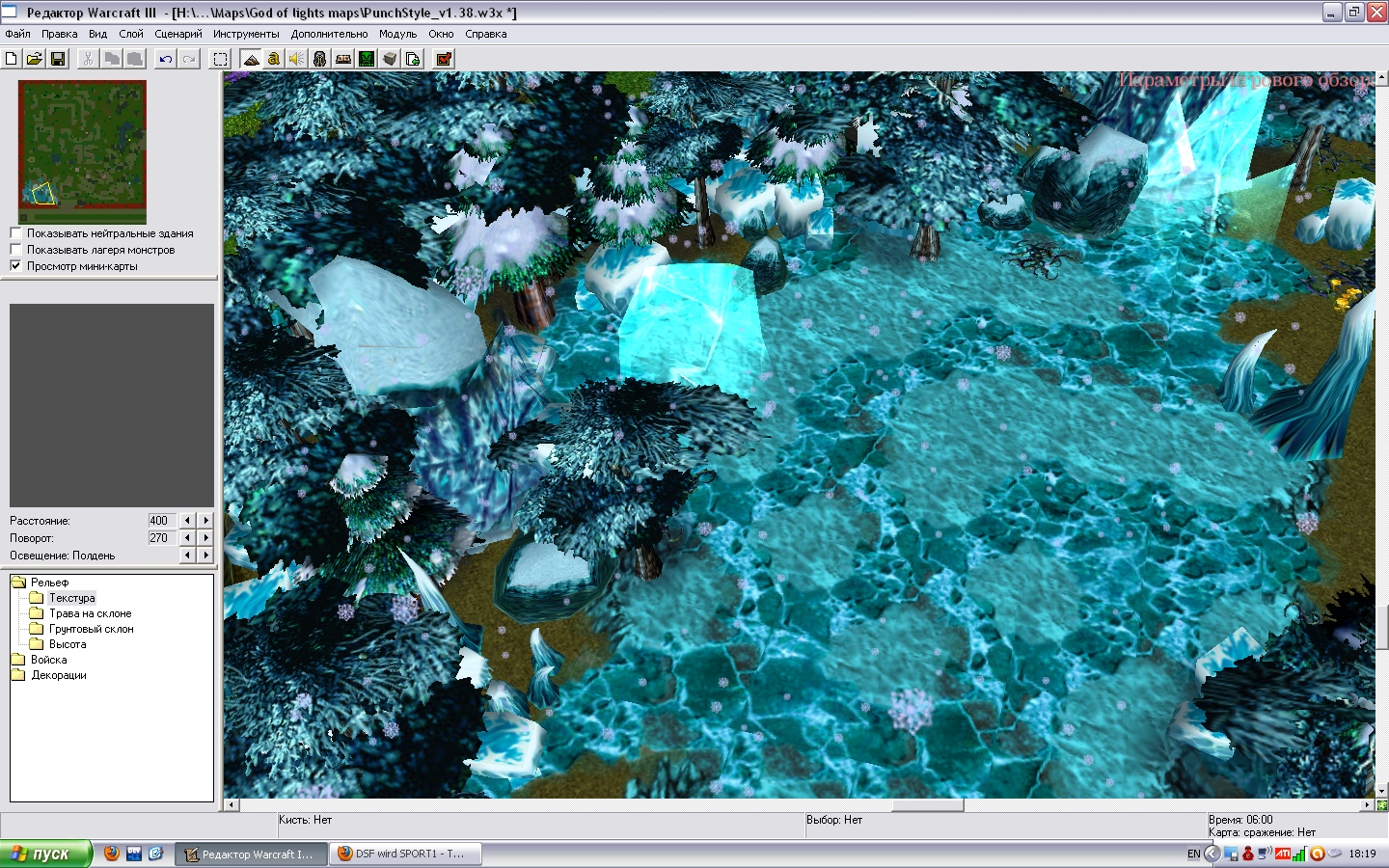
Task: Open the Слой menu
Action: 131,34
